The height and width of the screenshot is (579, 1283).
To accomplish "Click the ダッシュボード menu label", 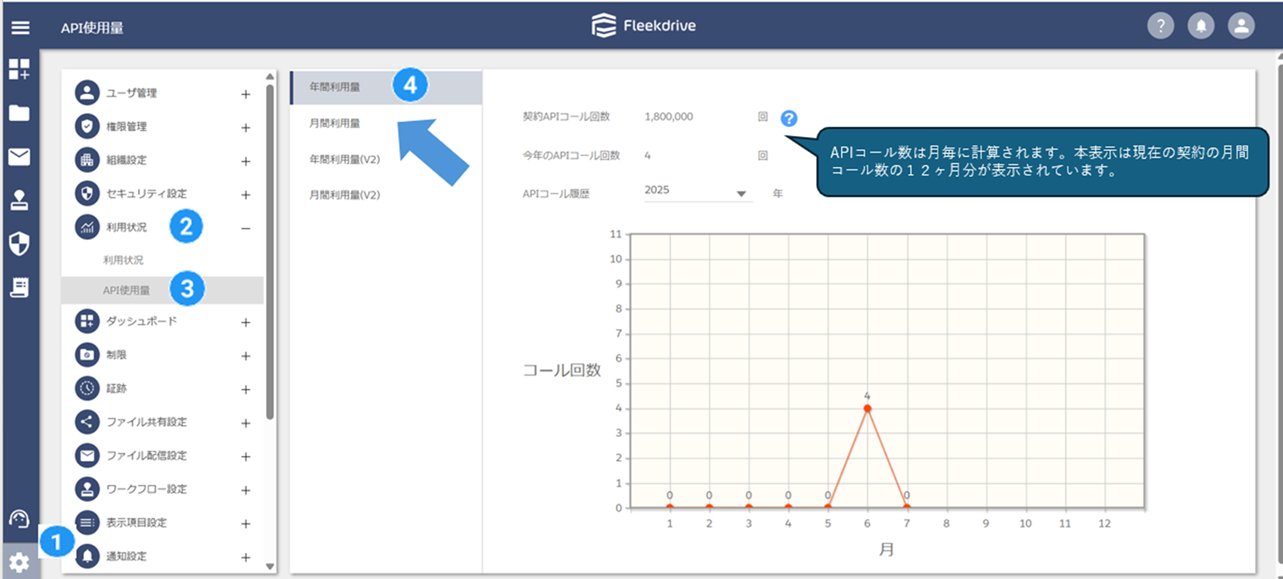I will click(x=142, y=321).
